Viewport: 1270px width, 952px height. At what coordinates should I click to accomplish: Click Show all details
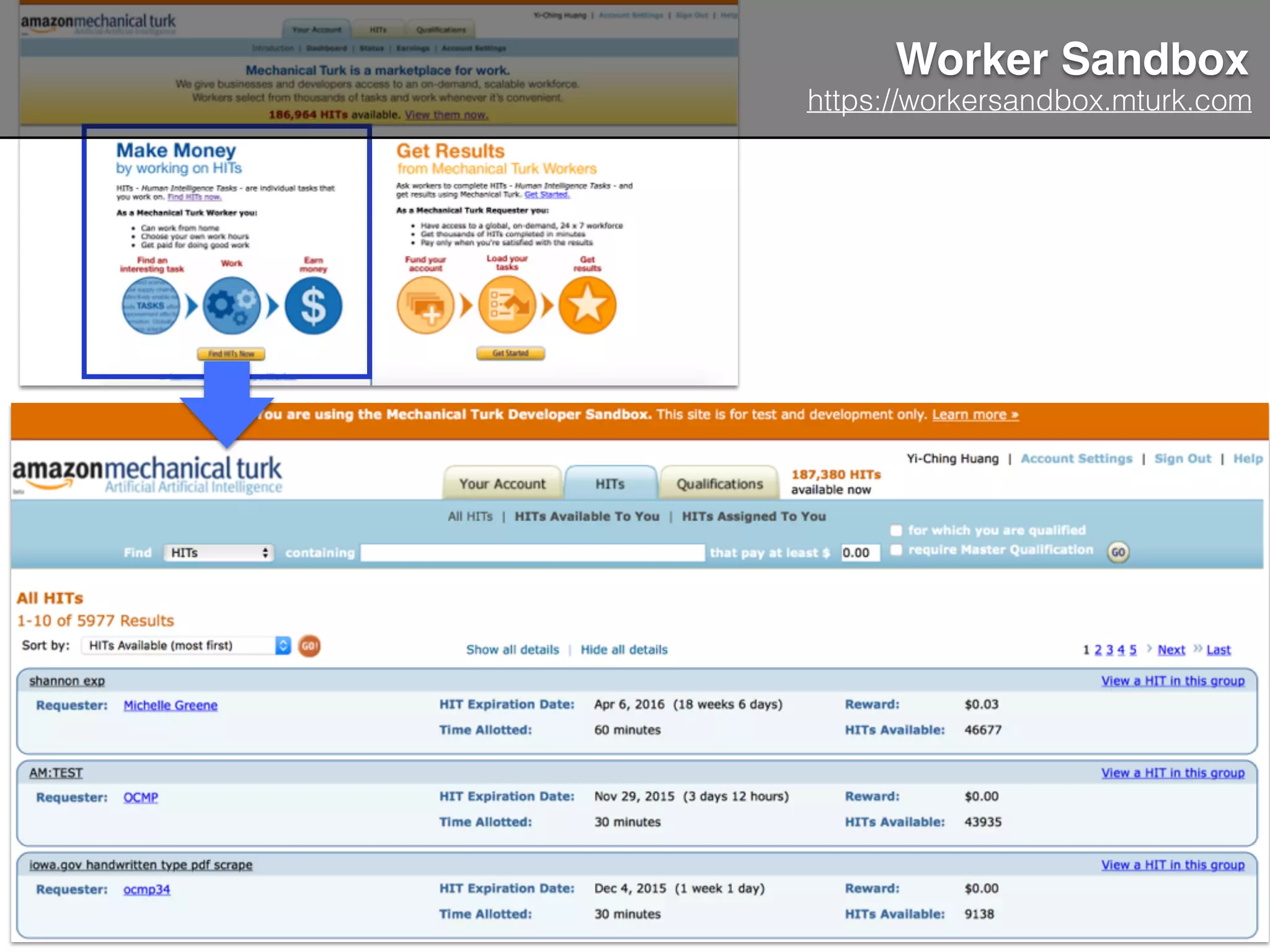click(x=512, y=650)
